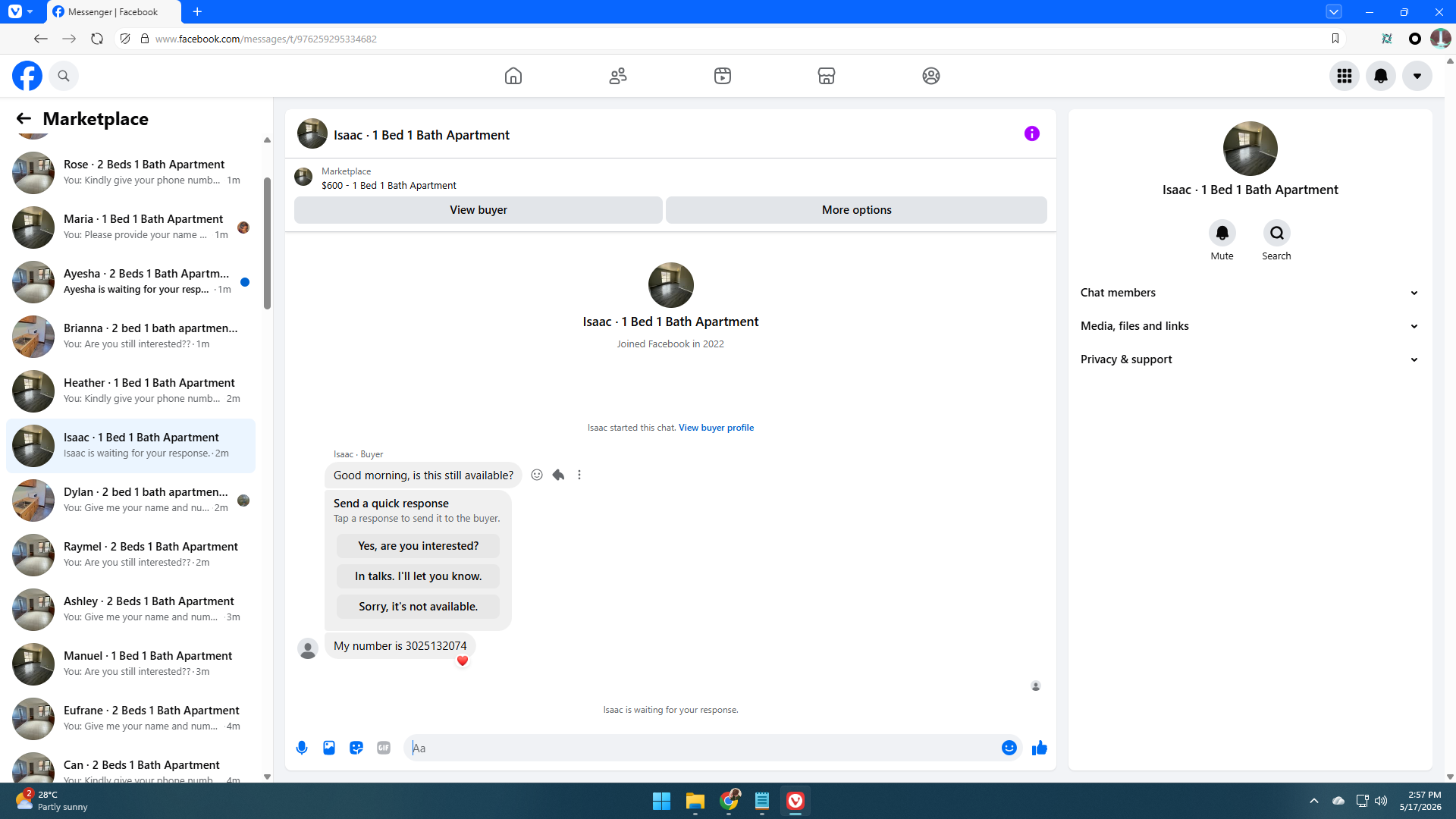Click More options button
Image resolution: width=1456 pixels, height=819 pixels.
pyautogui.click(x=856, y=210)
